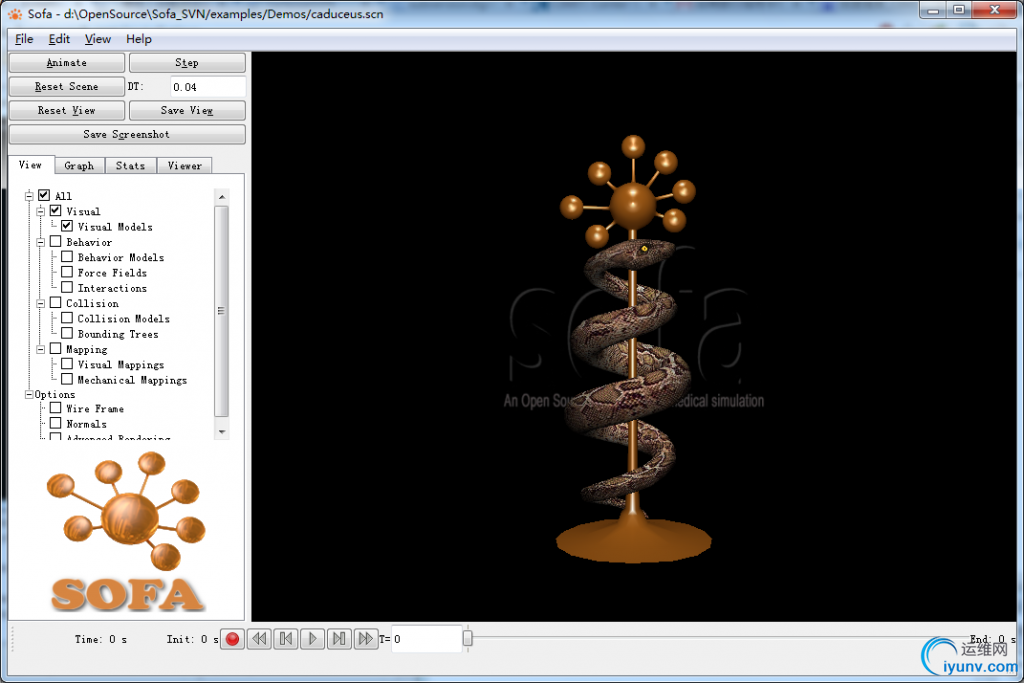
Task: Click the Save Screenshot button
Action: point(127,134)
